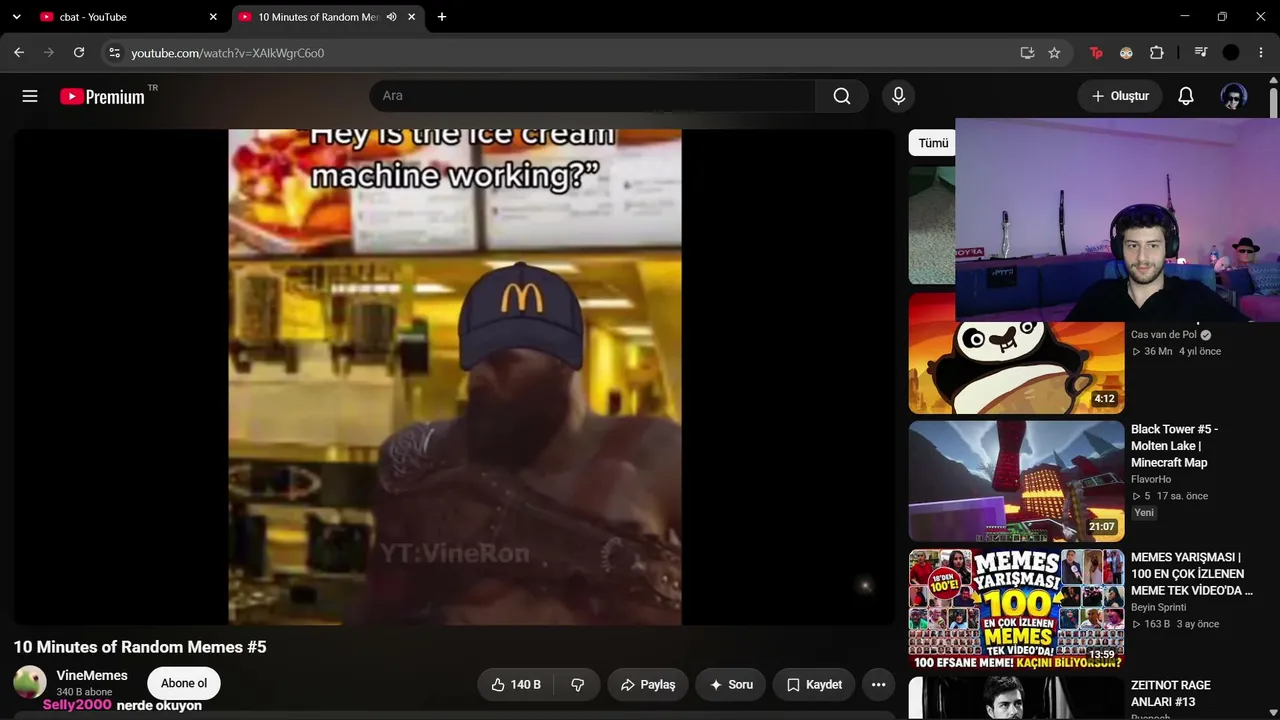Open the red Tp browser extension
This screenshot has width=1280, height=720.
coord(1096,53)
